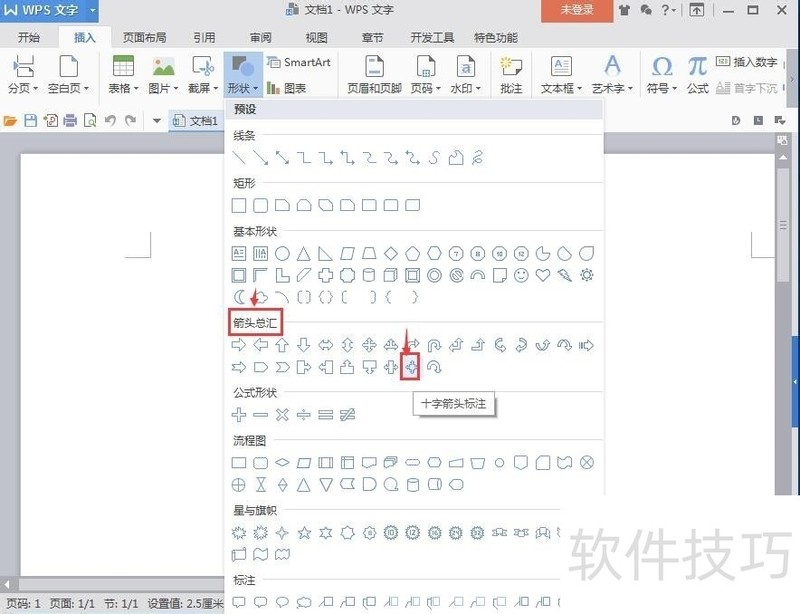Insert the five-point star shape
800x614 pixels.
pyautogui.click(x=304, y=533)
